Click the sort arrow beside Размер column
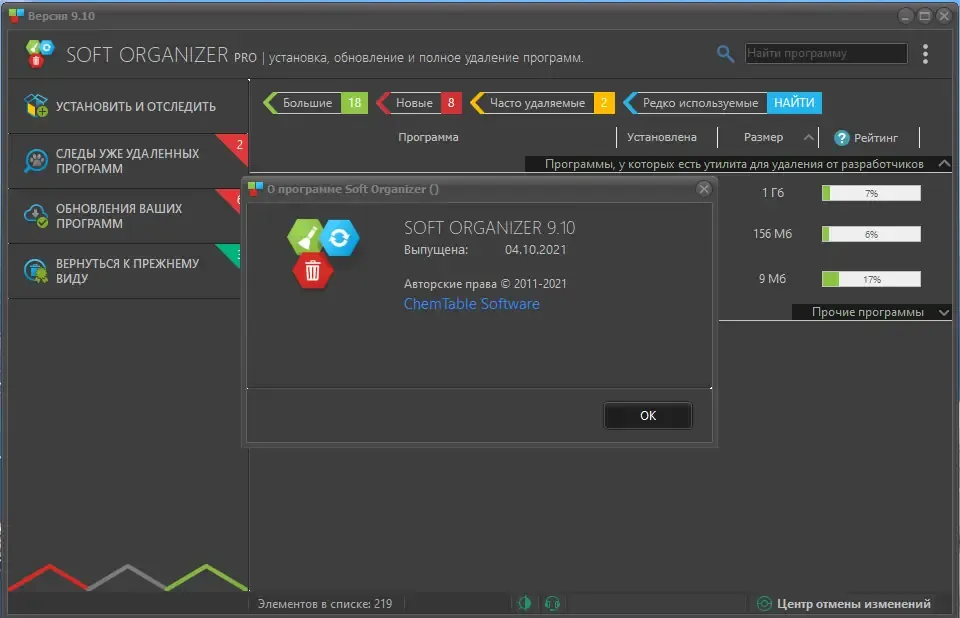The height and width of the screenshot is (618, 960). [809, 137]
